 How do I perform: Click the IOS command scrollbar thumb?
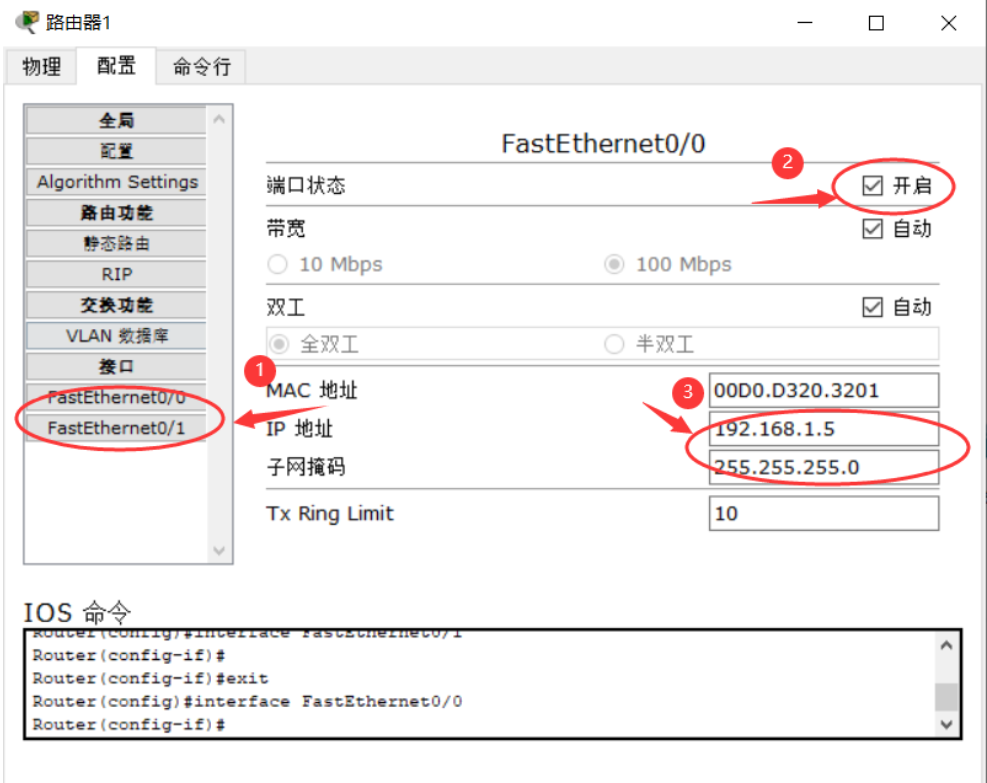point(946,697)
